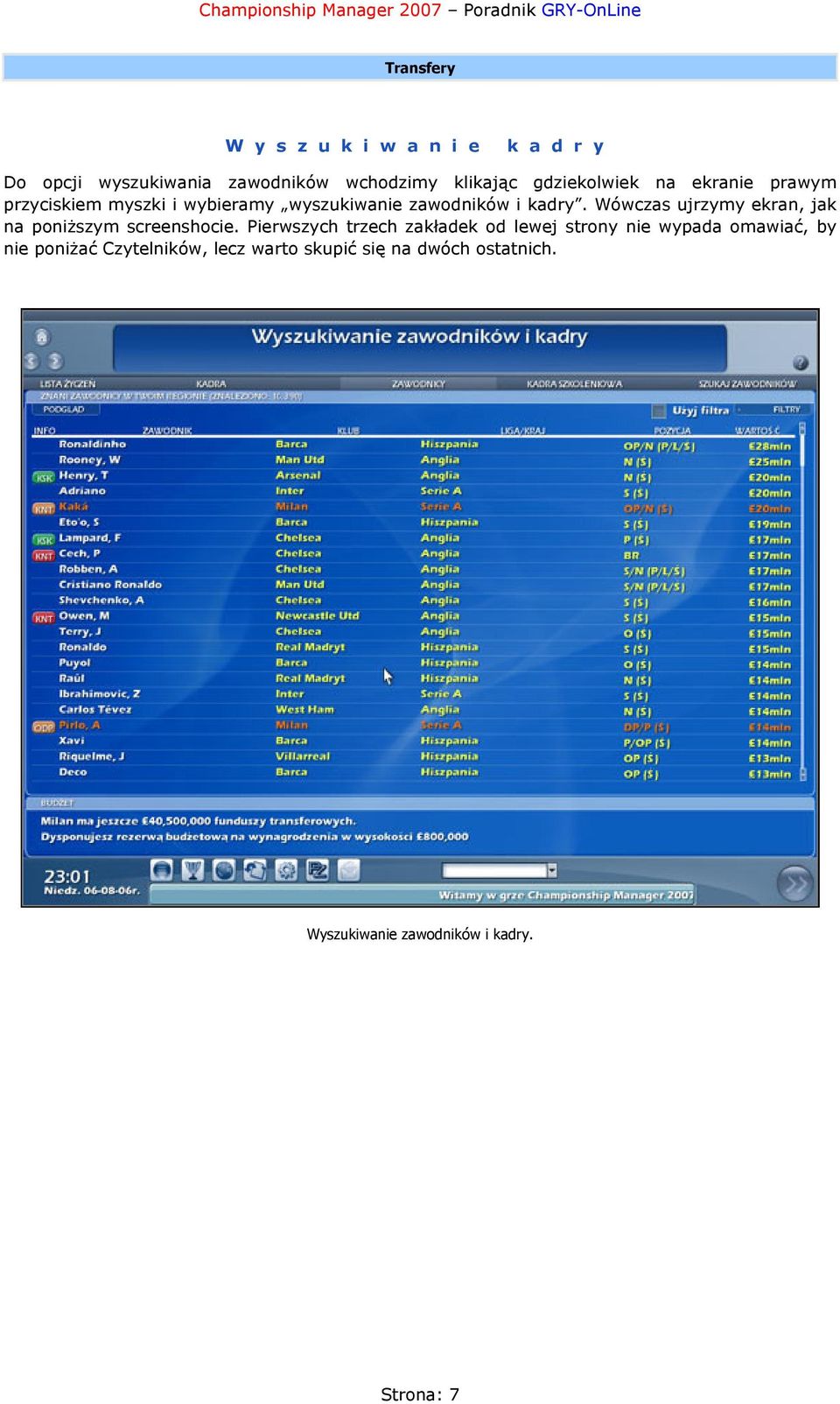Open the trophy icon in bottom toolbar
This screenshot has width=840, height=1404.
[x=192, y=870]
